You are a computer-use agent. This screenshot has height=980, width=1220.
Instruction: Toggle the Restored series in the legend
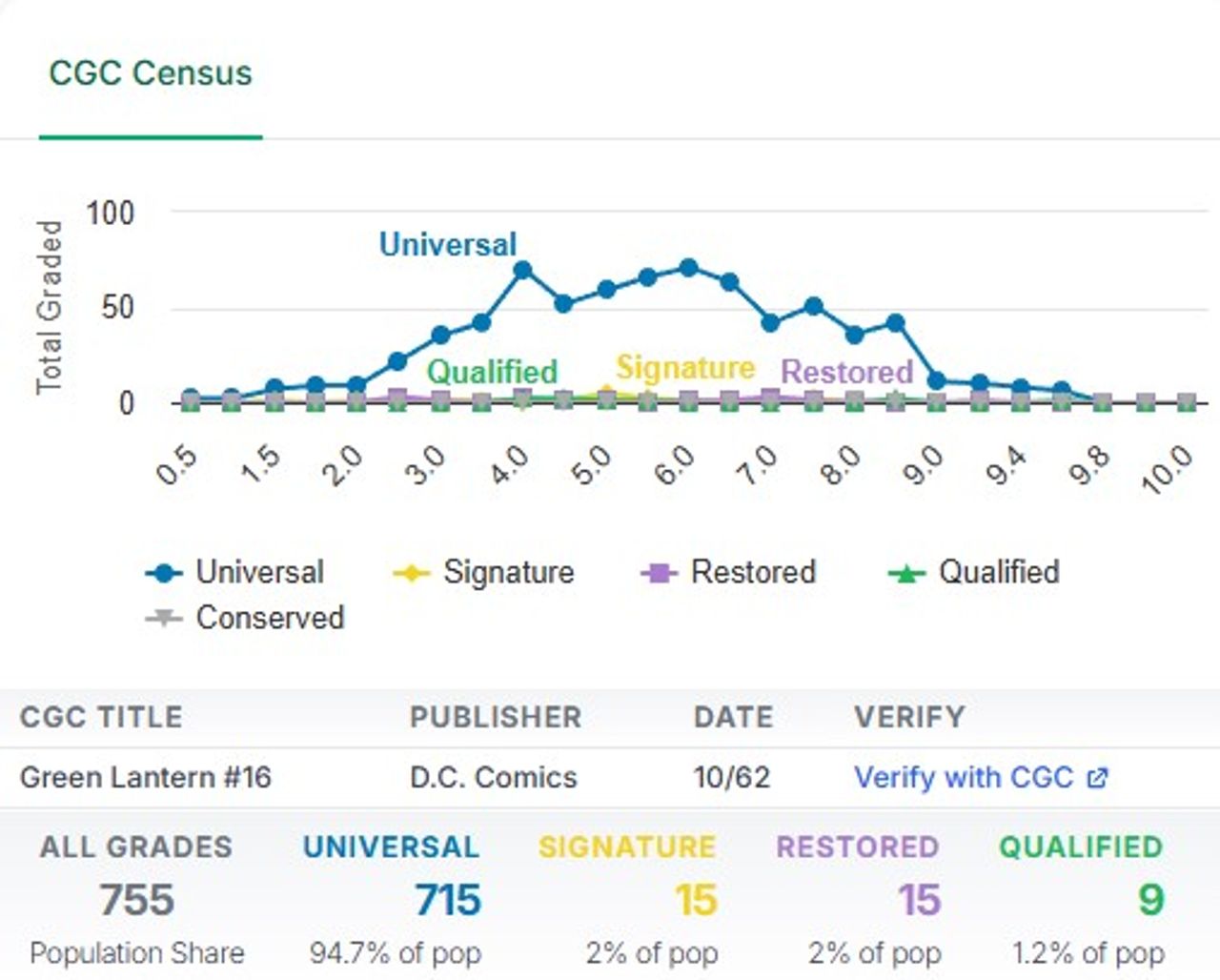[729, 572]
